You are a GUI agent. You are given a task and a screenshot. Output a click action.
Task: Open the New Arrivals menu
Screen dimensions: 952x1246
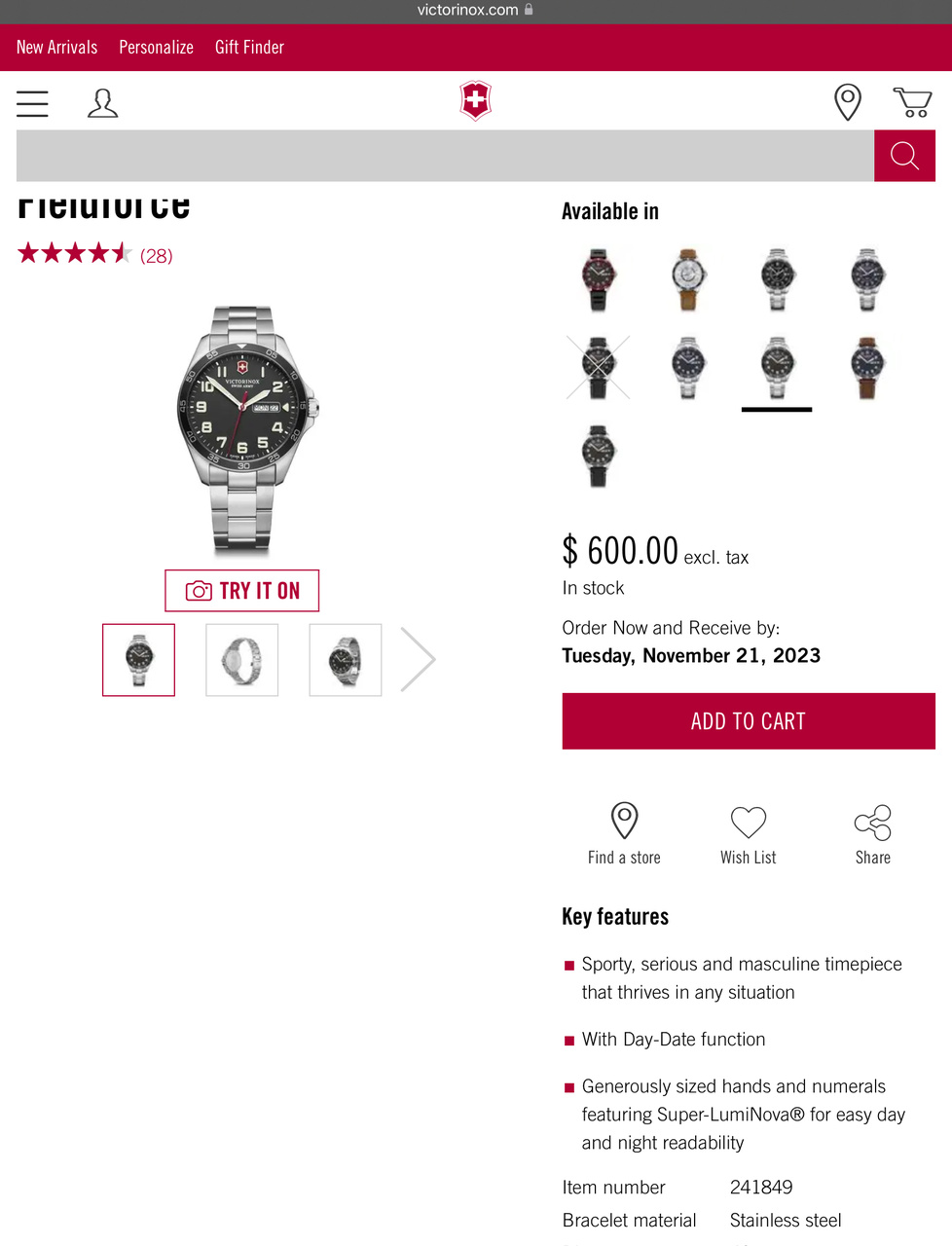[x=57, y=47]
